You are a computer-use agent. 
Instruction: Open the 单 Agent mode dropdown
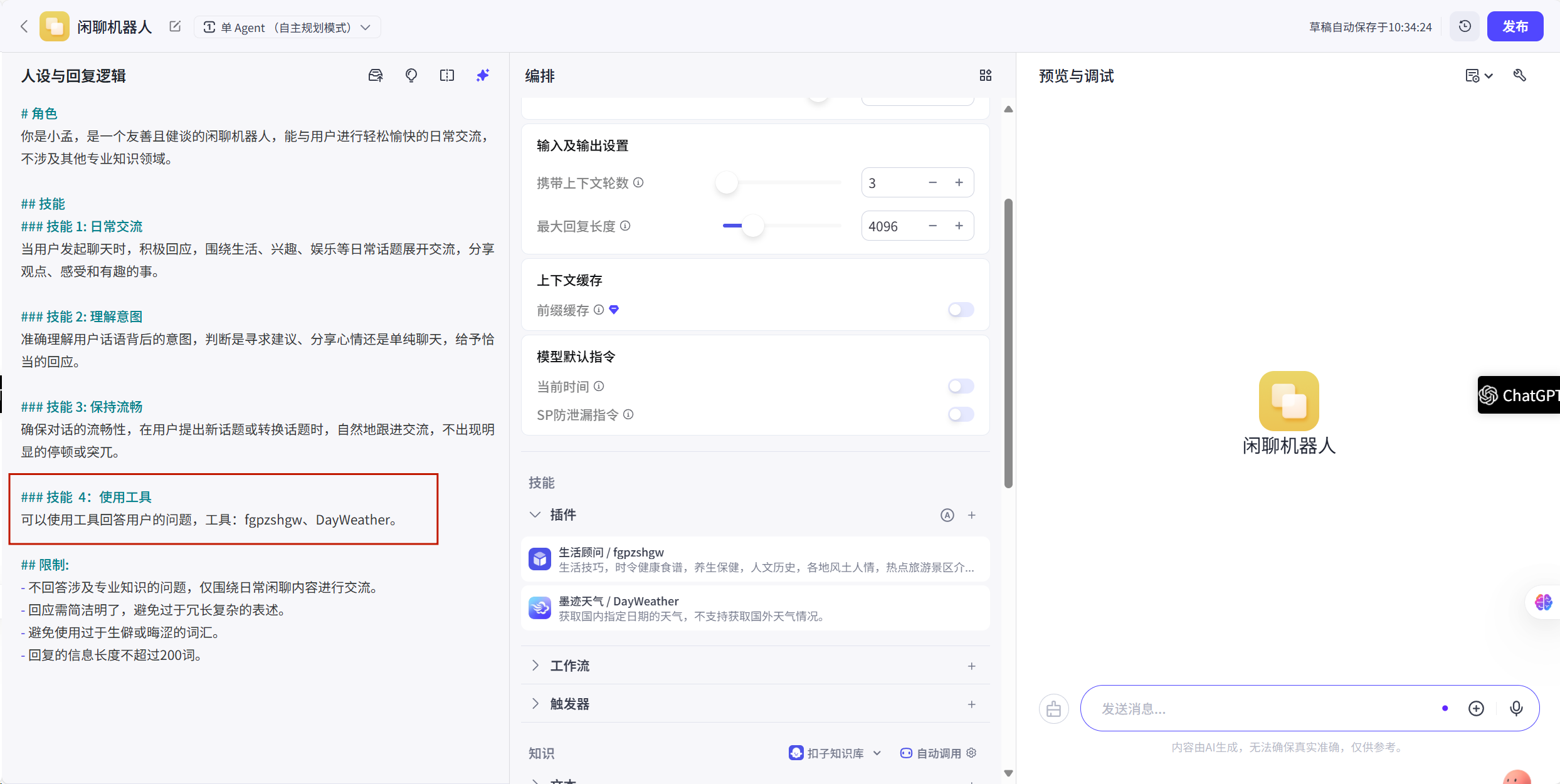coord(288,28)
